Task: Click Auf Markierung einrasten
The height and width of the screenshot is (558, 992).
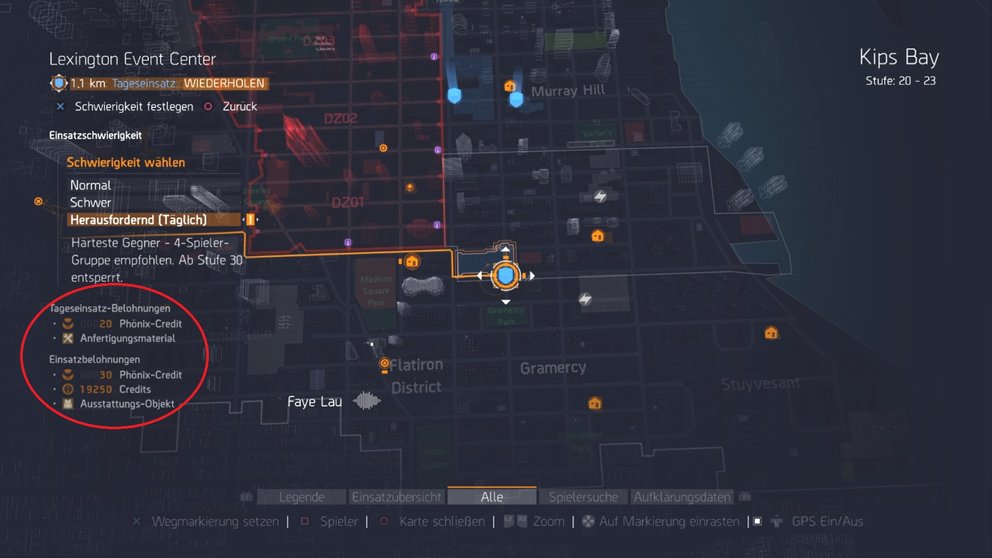Action: click(x=669, y=521)
